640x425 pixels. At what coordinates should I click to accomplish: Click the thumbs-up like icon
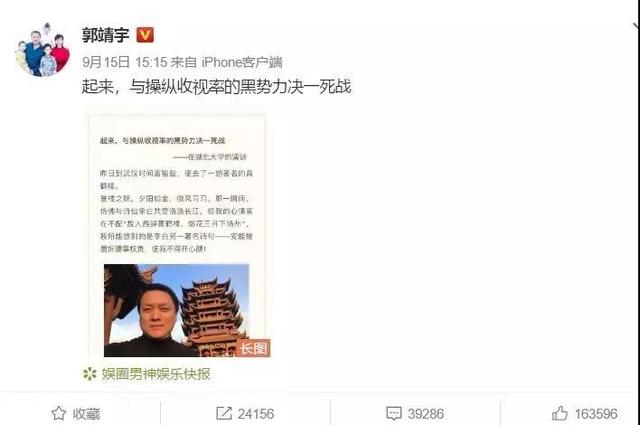pos(560,414)
